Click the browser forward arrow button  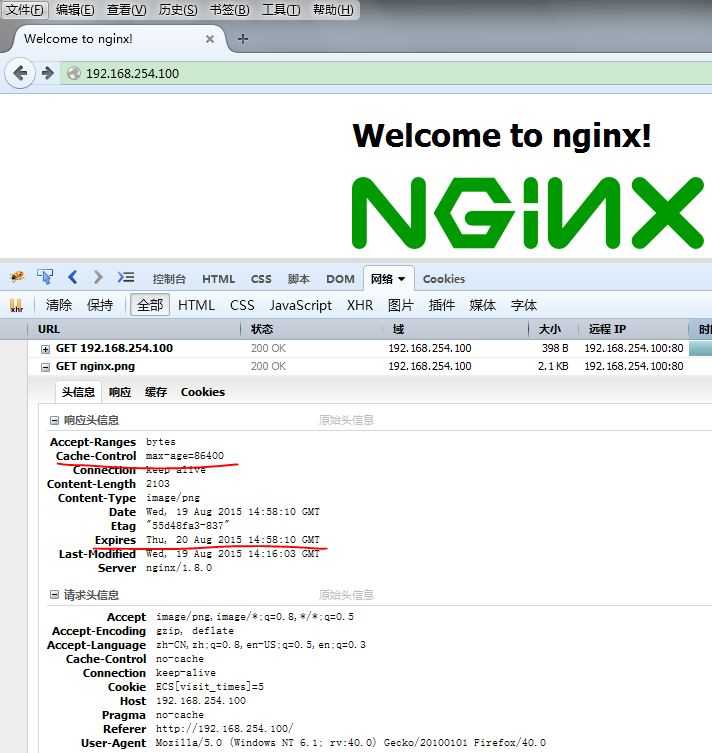click(47, 73)
